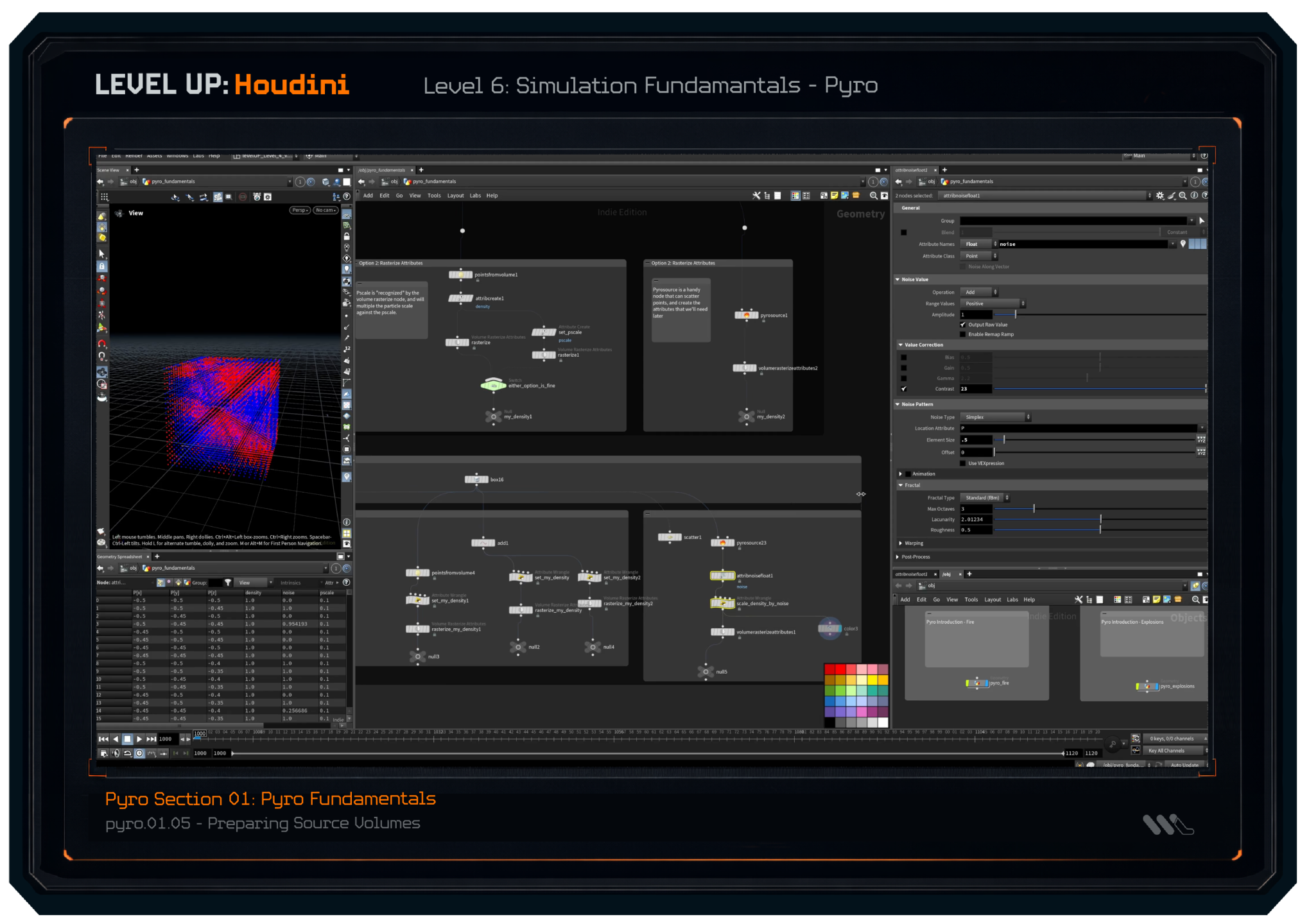Open the Noise Type Simplex dropdown
Image resolution: width=1302 pixels, height=924 pixels.
coord(995,417)
